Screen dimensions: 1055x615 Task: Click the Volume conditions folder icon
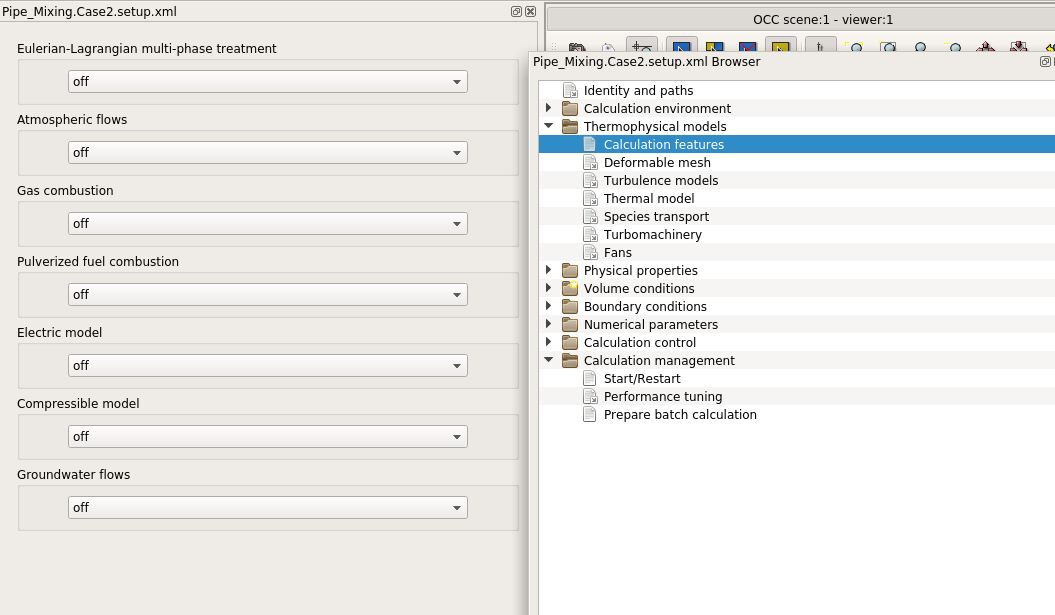[x=570, y=289]
